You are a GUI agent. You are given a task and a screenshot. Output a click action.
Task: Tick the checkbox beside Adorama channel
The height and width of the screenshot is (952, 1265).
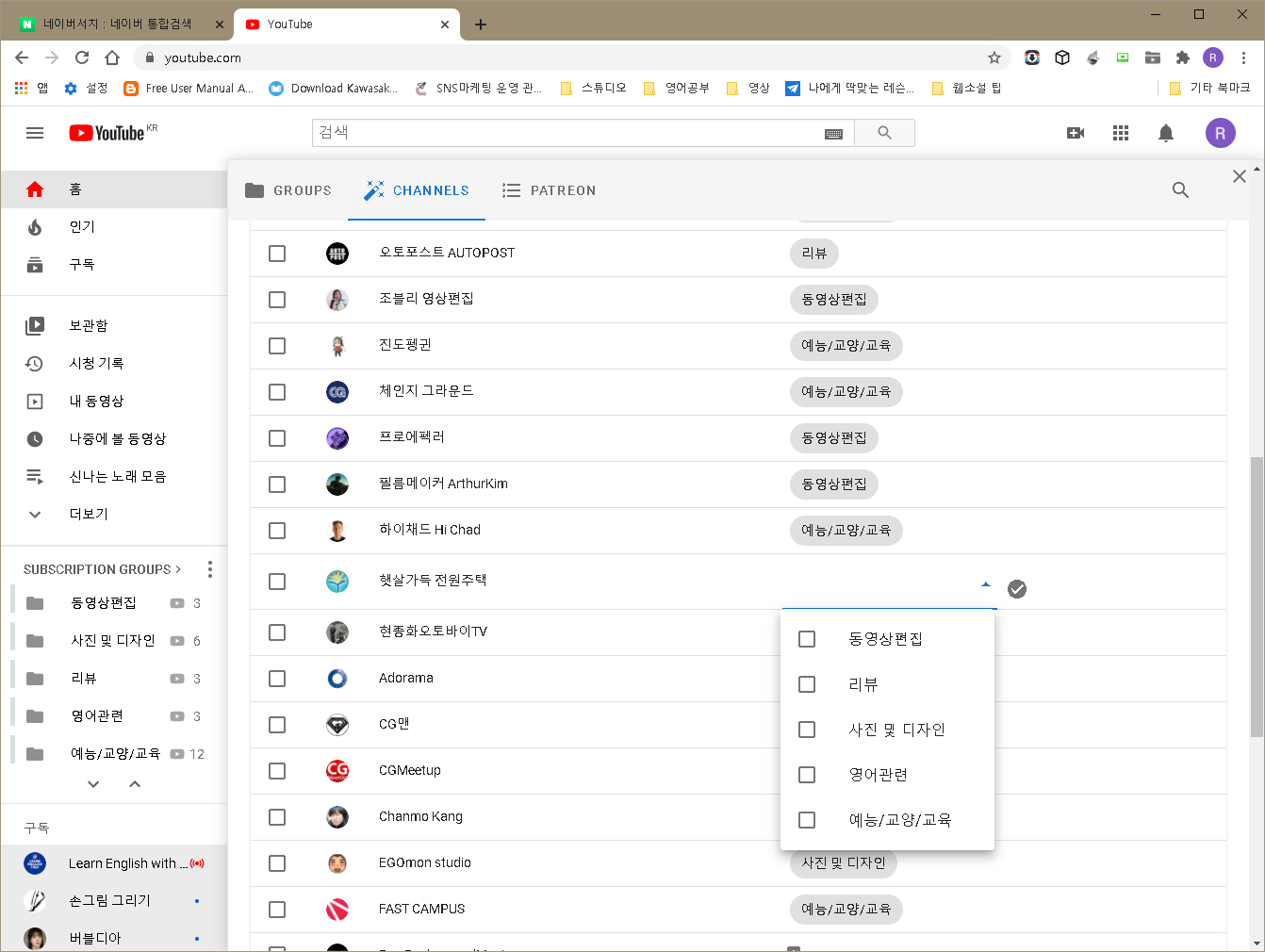(x=277, y=678)
